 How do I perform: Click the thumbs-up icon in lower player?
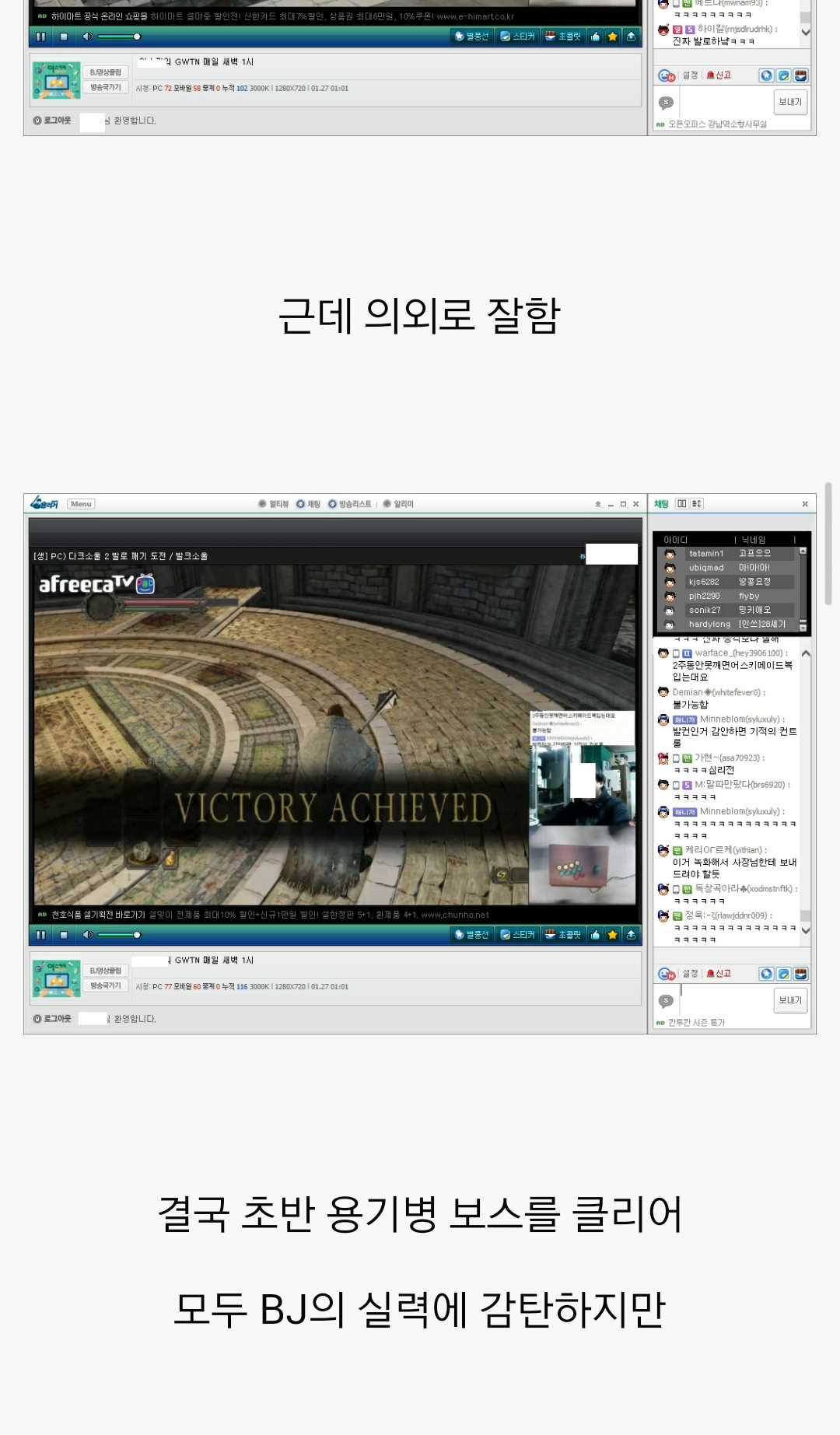pyautogui.click(x=595, y=935)
